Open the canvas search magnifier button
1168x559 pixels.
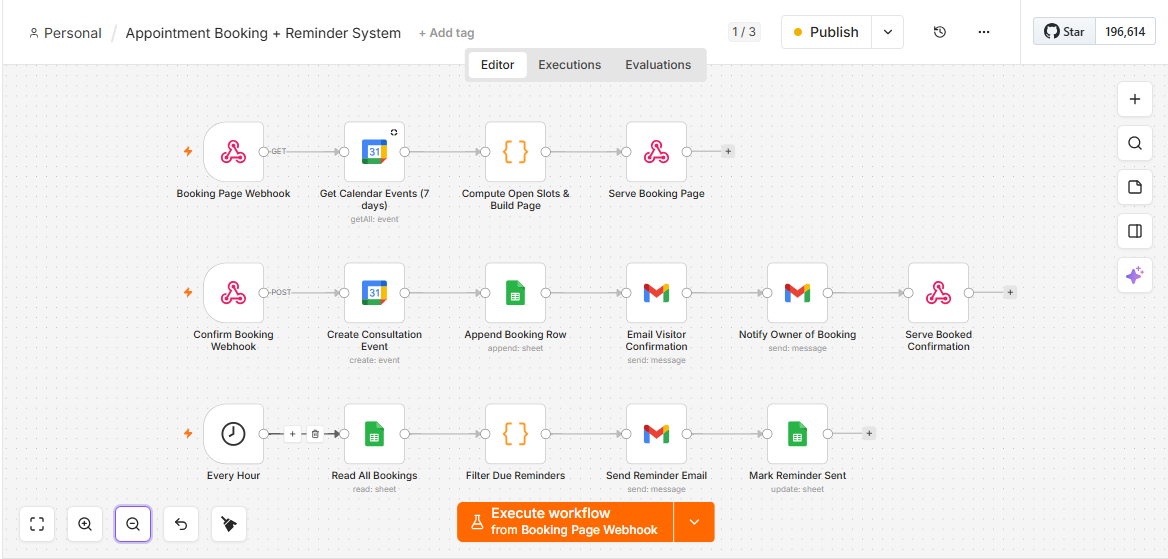pos(1134,143)
